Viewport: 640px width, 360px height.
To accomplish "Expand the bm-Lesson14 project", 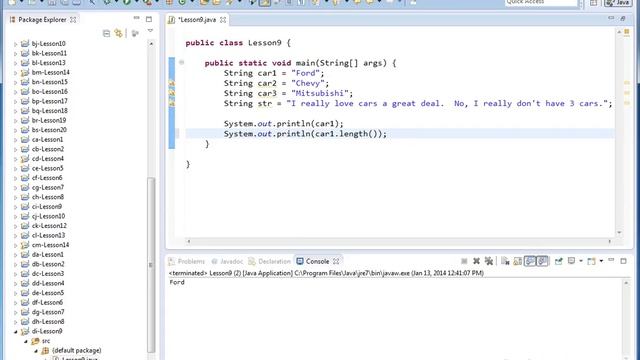I will click(16, 73).
